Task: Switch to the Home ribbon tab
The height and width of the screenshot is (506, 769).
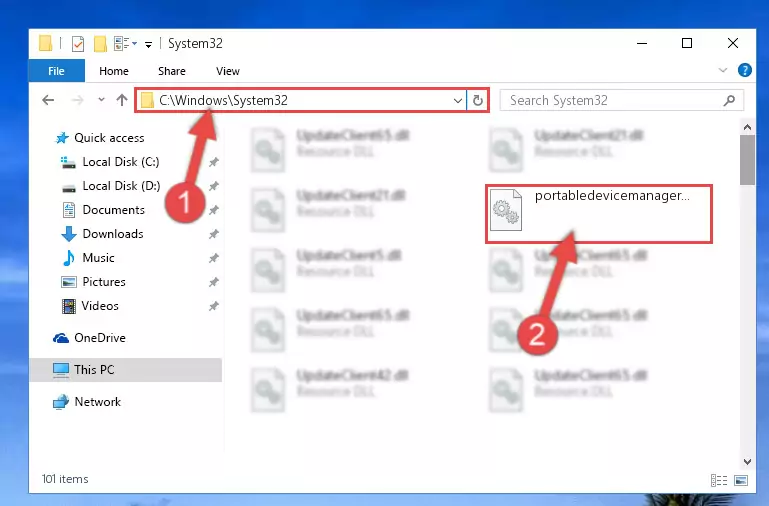Action: pyautogui.click(x=114, y=71)
